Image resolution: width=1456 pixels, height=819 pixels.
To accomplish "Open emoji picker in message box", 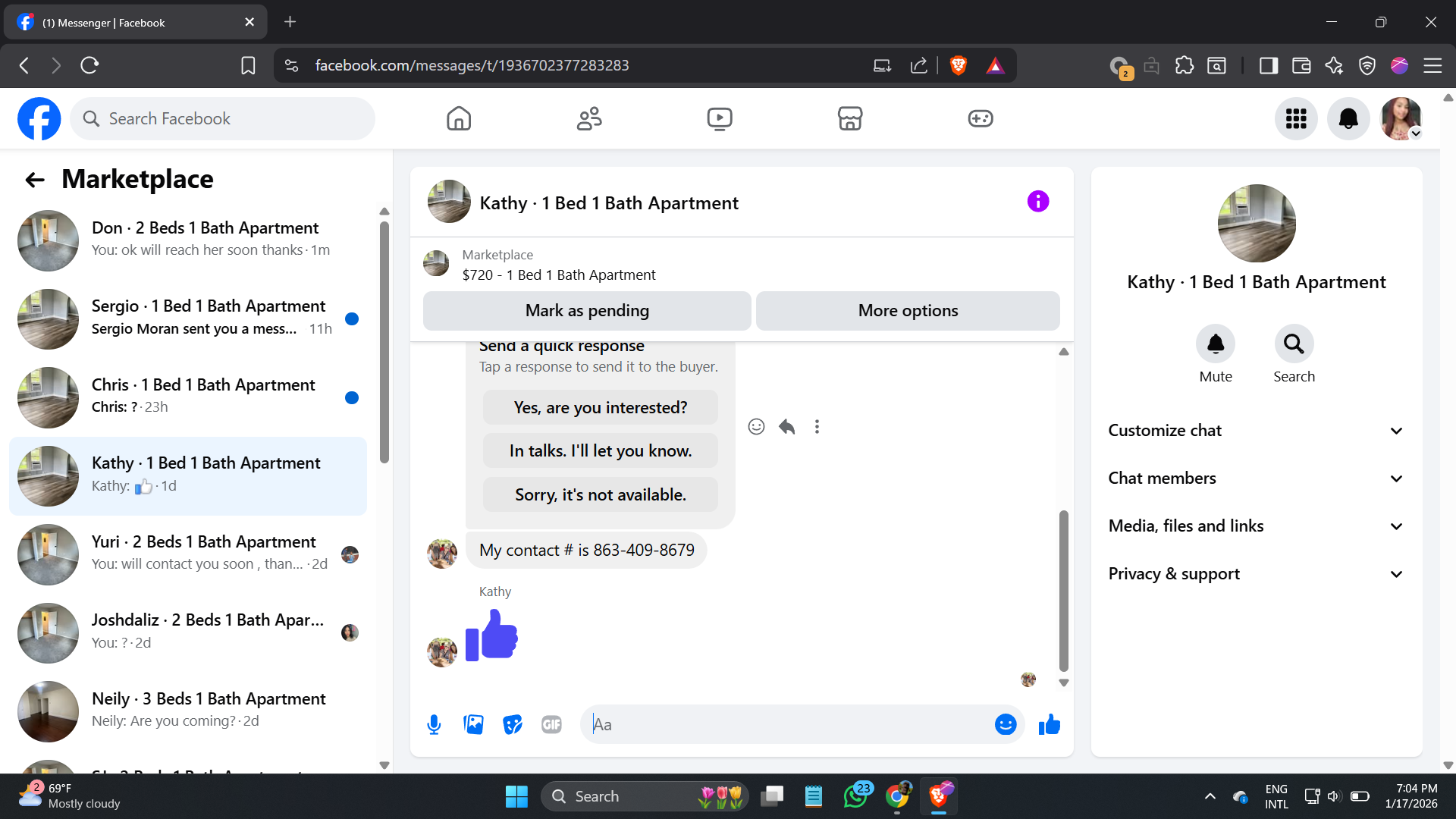I will 1005,725.
